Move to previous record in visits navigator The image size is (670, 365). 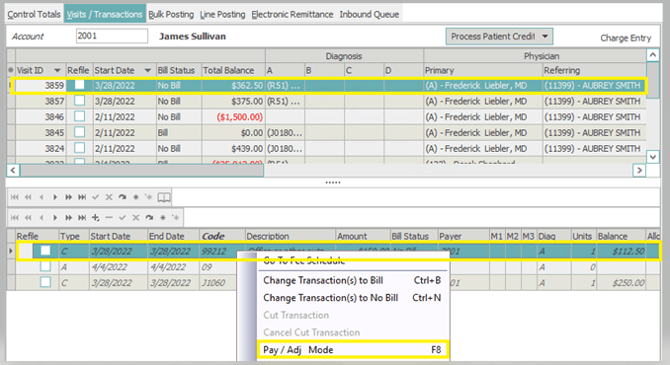41,197
